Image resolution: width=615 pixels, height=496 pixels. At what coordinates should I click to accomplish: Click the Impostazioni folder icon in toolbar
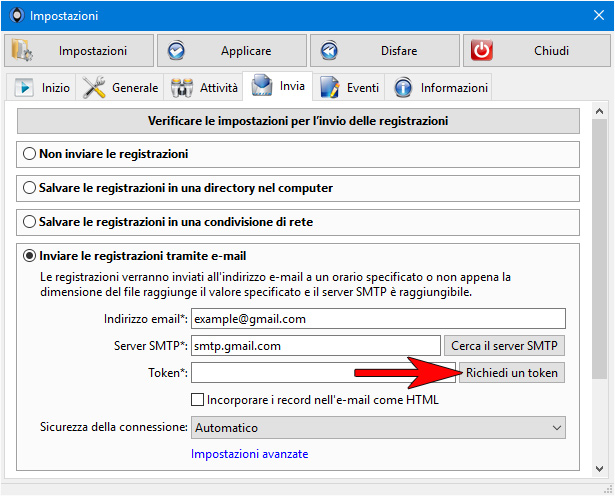coord(22,50)
